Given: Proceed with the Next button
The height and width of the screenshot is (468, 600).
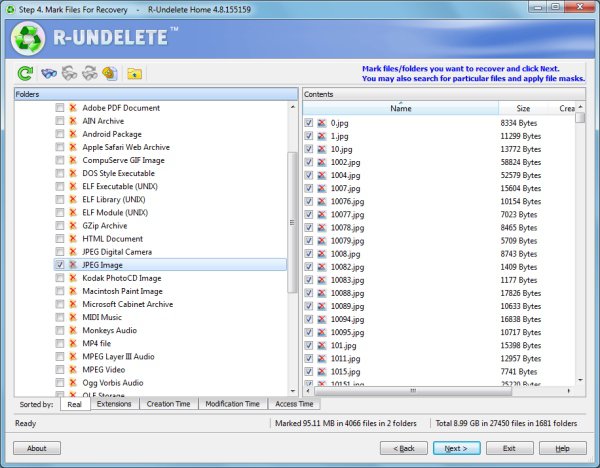Looking at the screenshot, I should point(457,448).
